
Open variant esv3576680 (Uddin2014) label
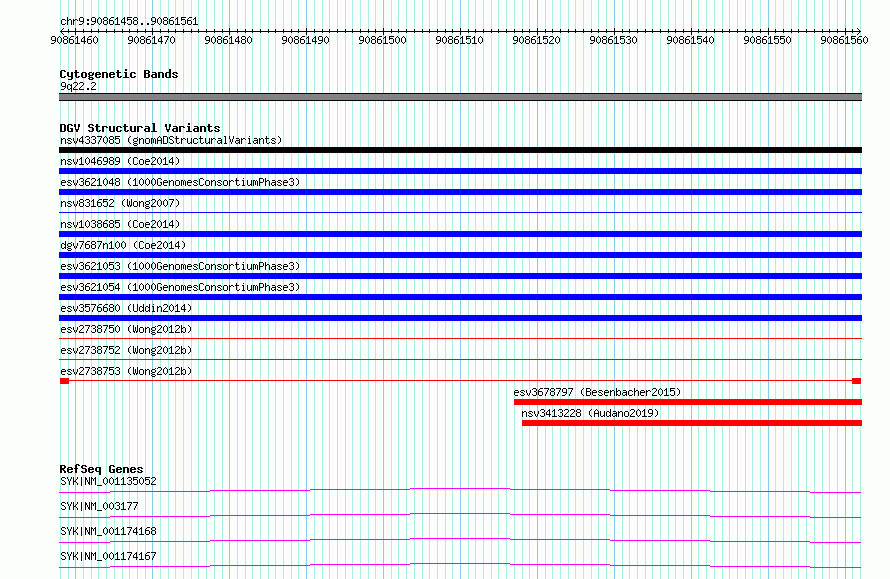coord(126,308)
